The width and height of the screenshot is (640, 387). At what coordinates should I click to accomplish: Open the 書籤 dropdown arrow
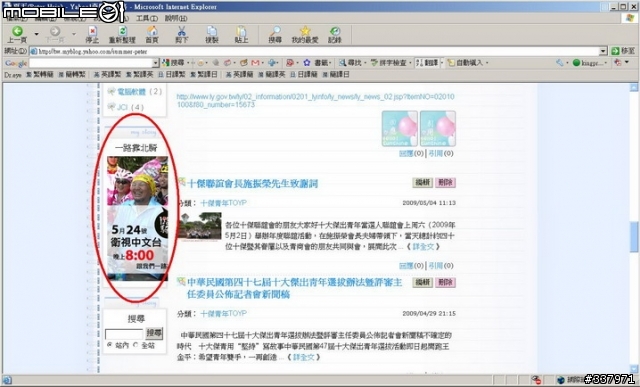pos(330,63)
